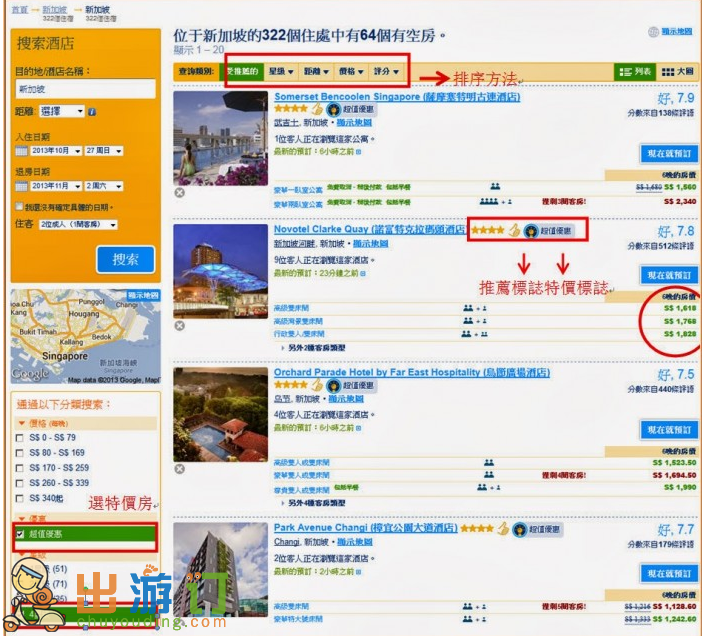Click 超值優惠 badge icon for Novotel Clarke Quay

pyautogui.click(x=548, y=231)
